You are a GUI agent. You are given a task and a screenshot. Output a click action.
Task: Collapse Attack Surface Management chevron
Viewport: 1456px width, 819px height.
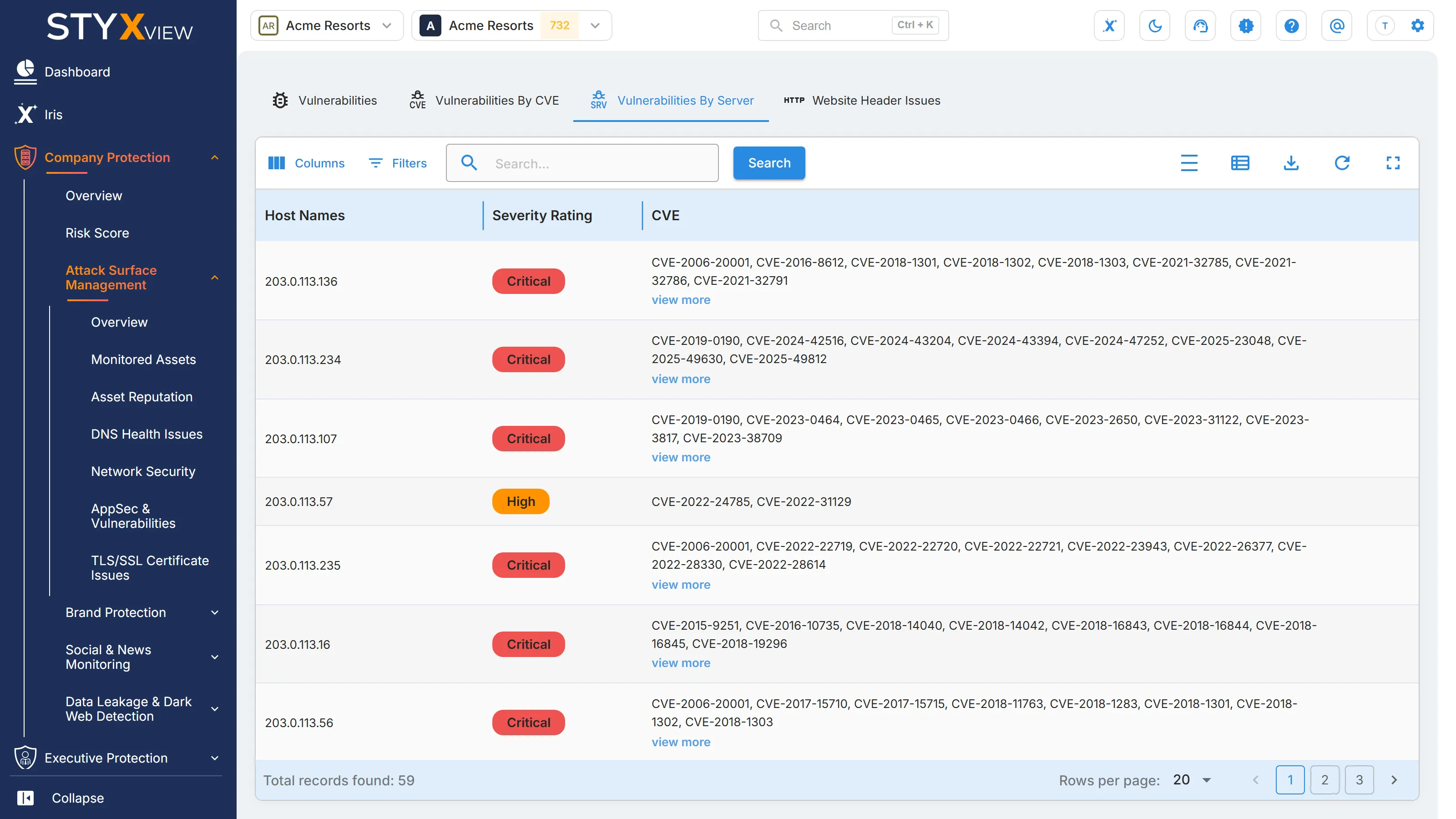tap(215, 278)
